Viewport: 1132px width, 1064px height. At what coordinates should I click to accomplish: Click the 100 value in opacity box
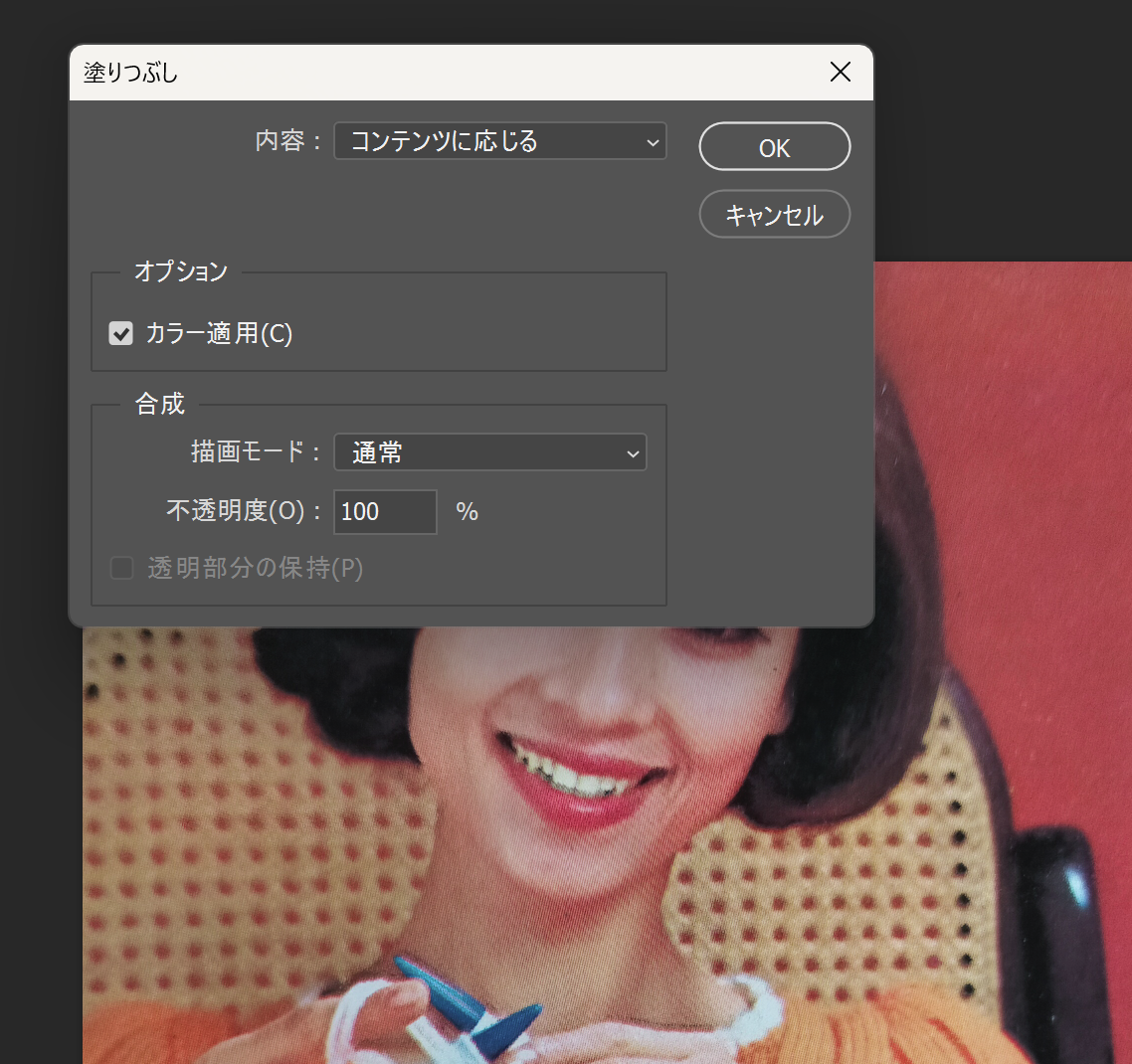362,511
